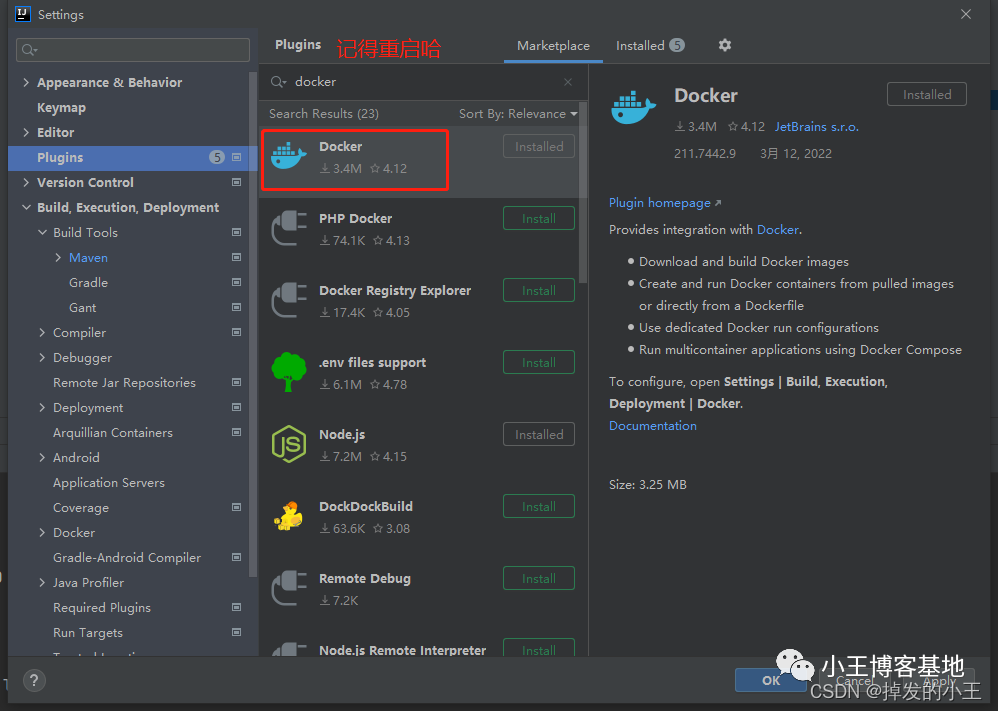
Task: Click the plugin results list scrollbar
Action: (x=582, y=192)
